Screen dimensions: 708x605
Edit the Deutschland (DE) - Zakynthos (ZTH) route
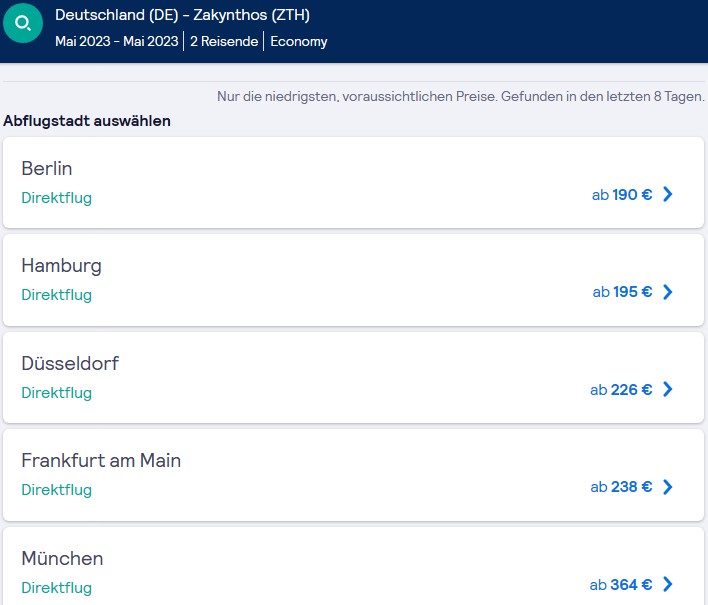coord(182,15)
